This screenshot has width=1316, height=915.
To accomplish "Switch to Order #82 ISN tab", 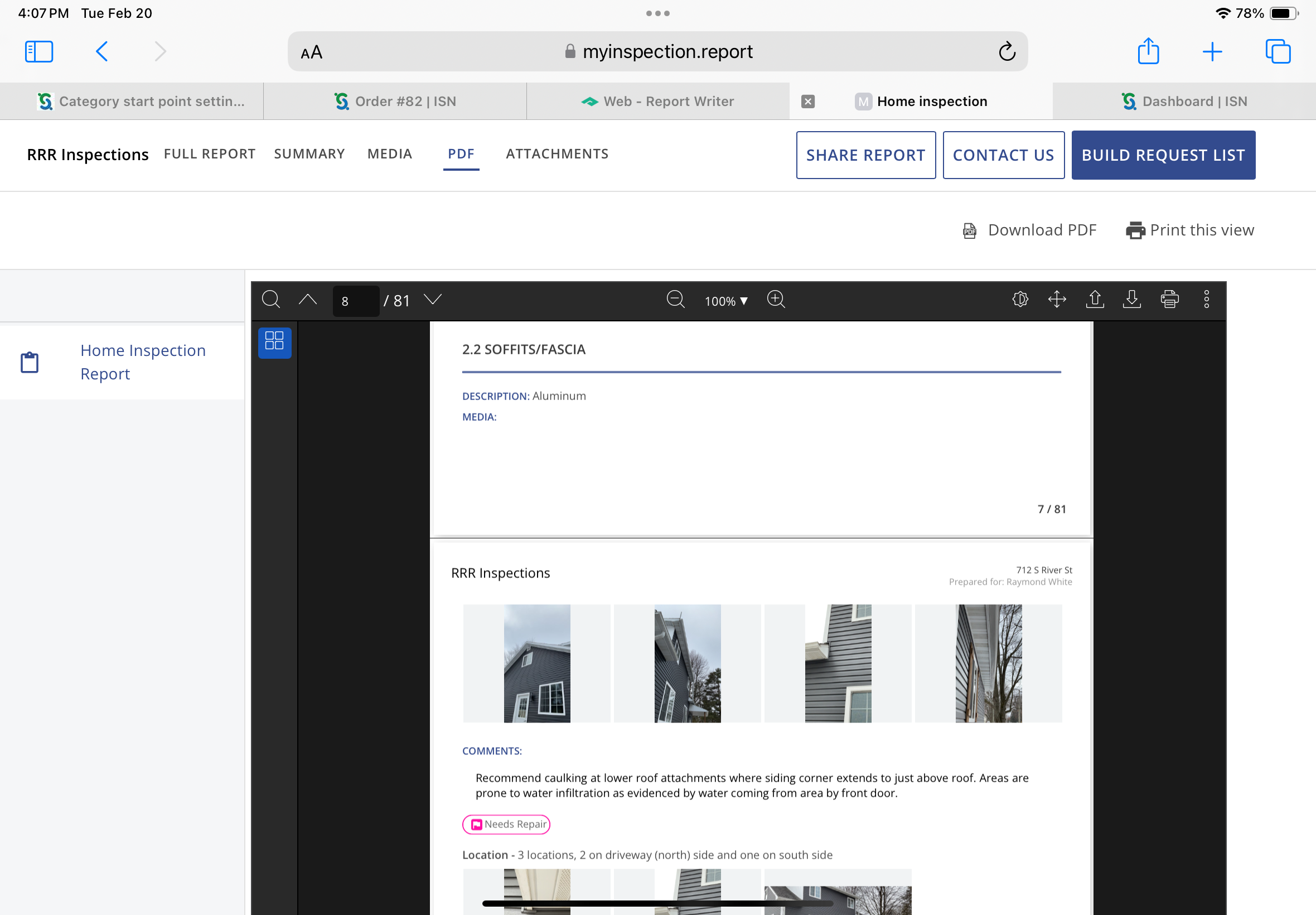I will tap(395, 102).
